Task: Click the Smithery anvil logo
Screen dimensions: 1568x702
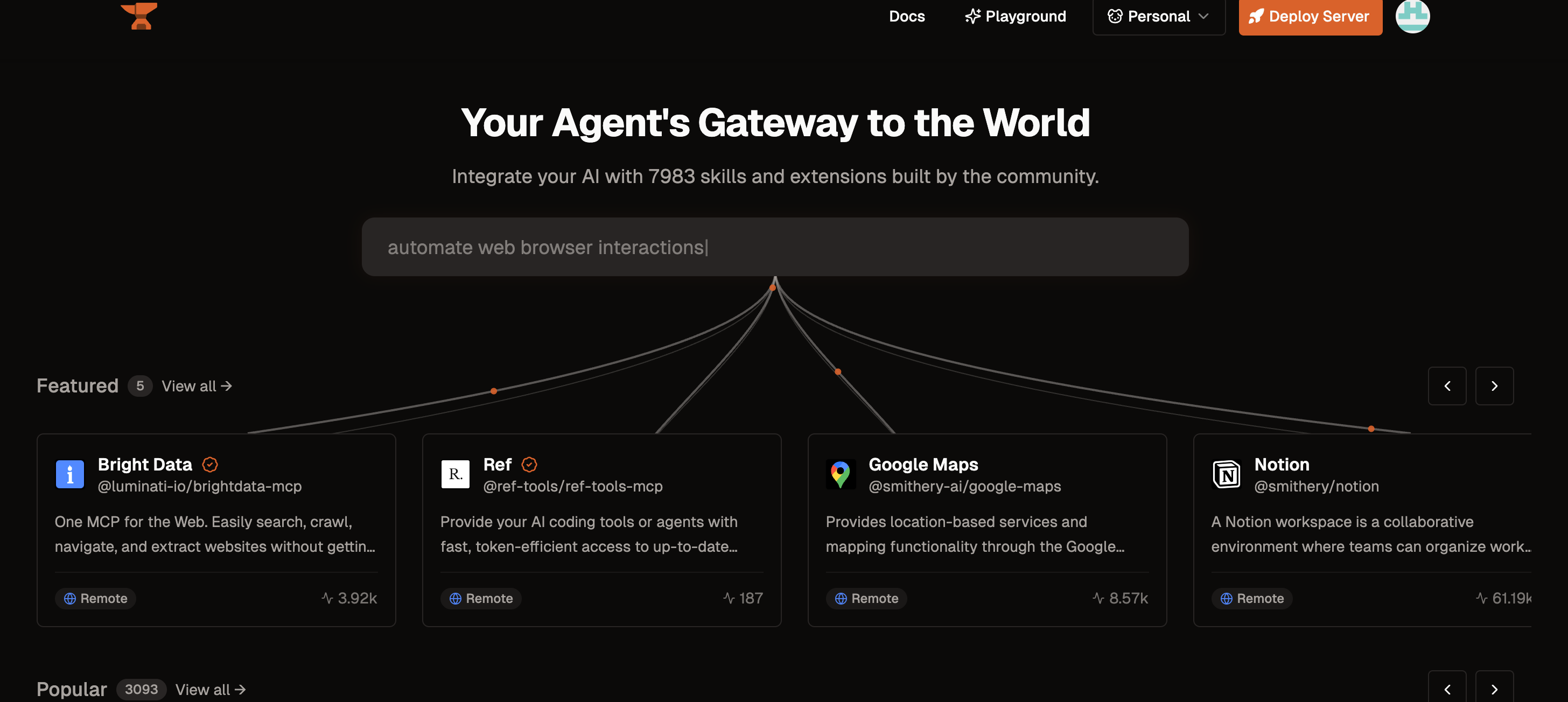Action: [139, 15]
